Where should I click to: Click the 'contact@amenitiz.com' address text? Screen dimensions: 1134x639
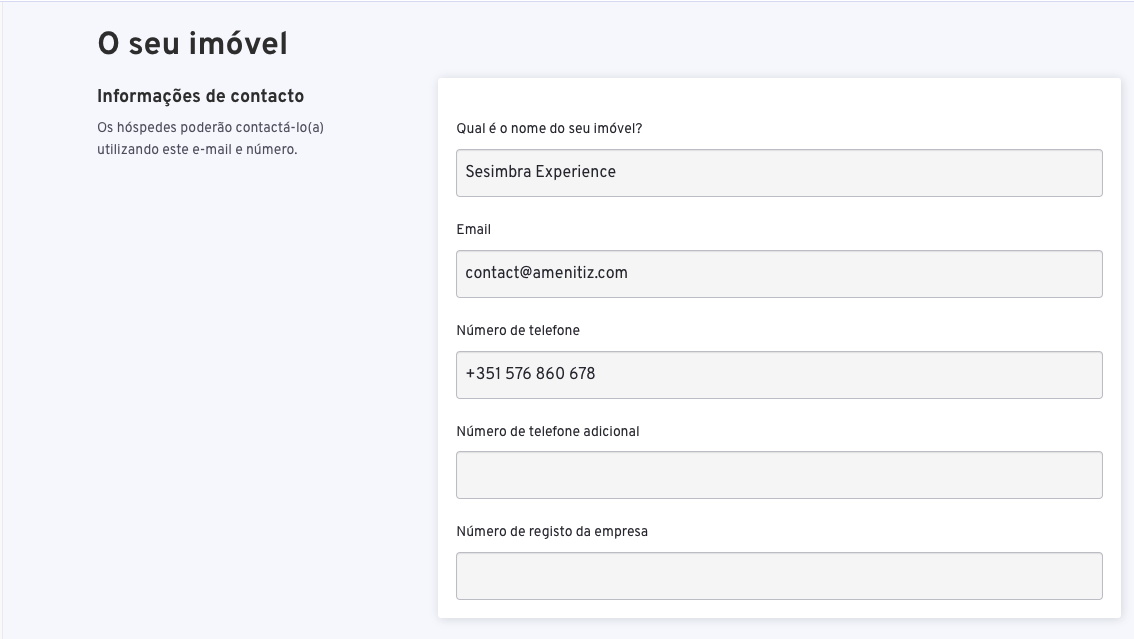coord(546,273)
